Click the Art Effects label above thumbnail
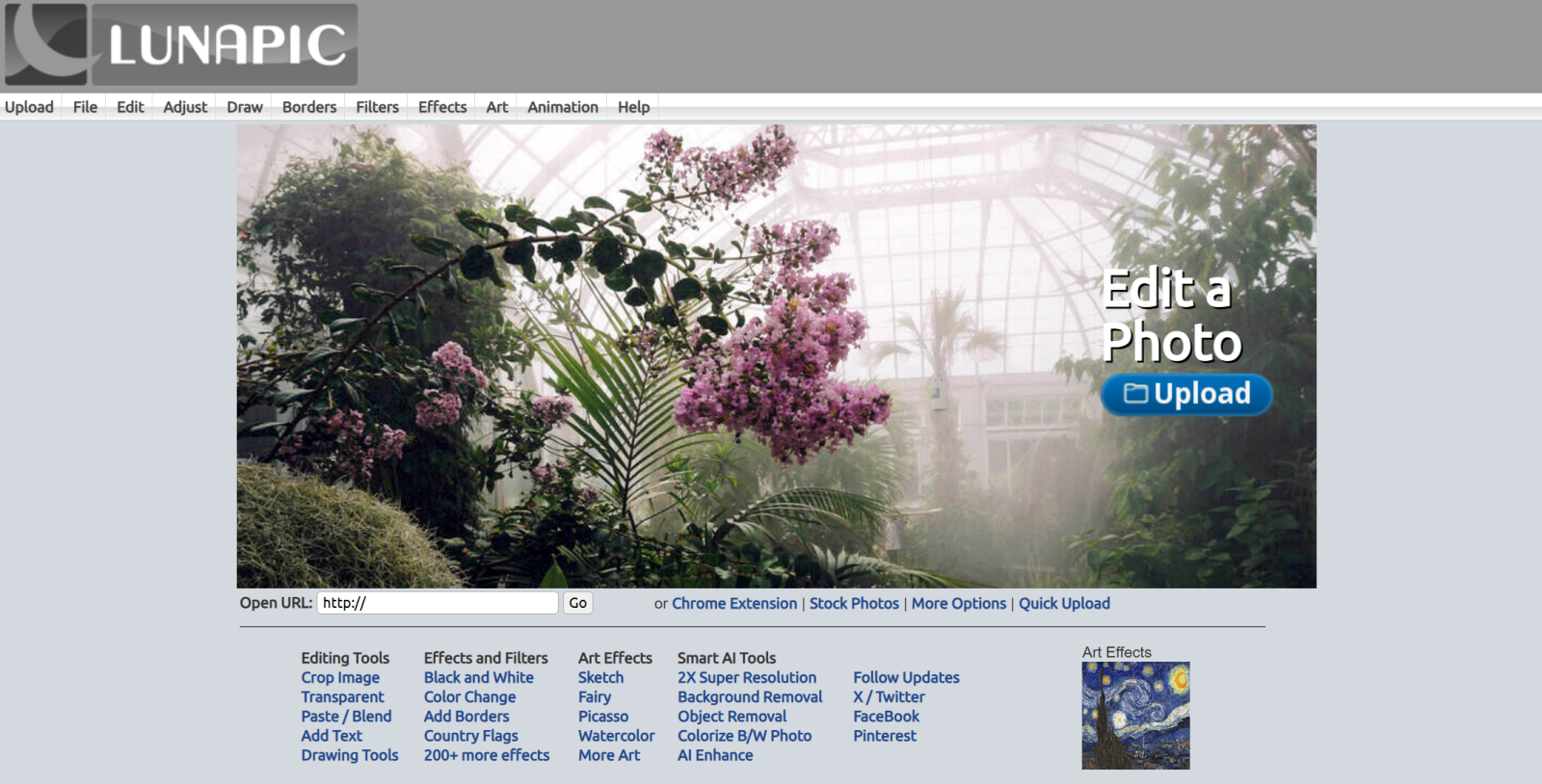 click(1117, 652)
